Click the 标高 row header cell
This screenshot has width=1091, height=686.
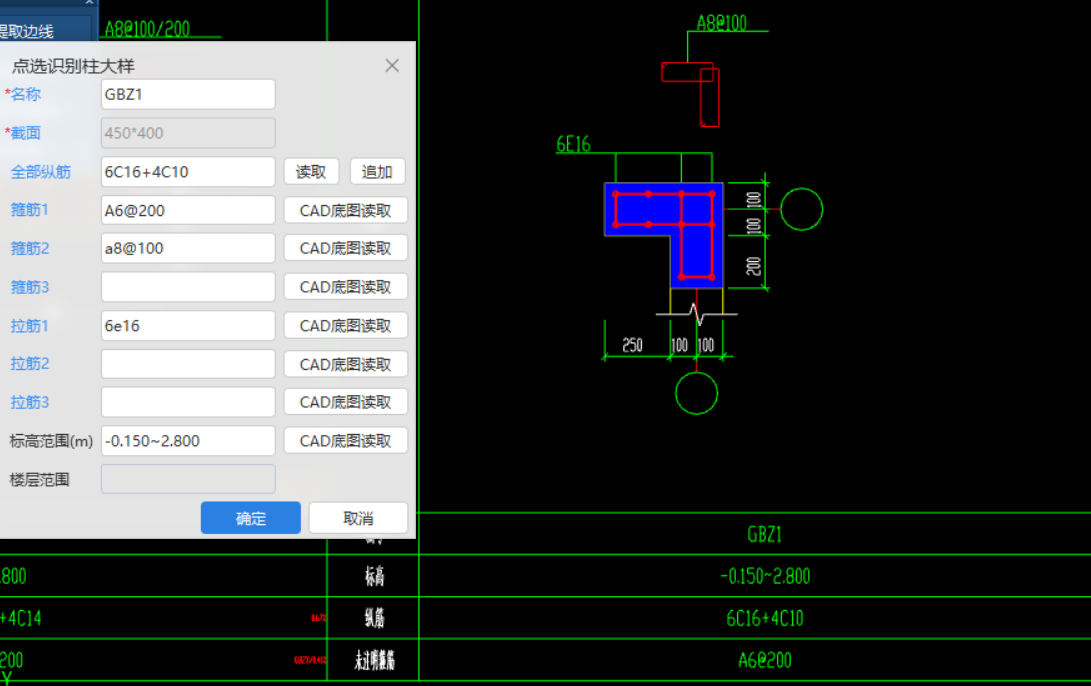(x=374, y=576)
